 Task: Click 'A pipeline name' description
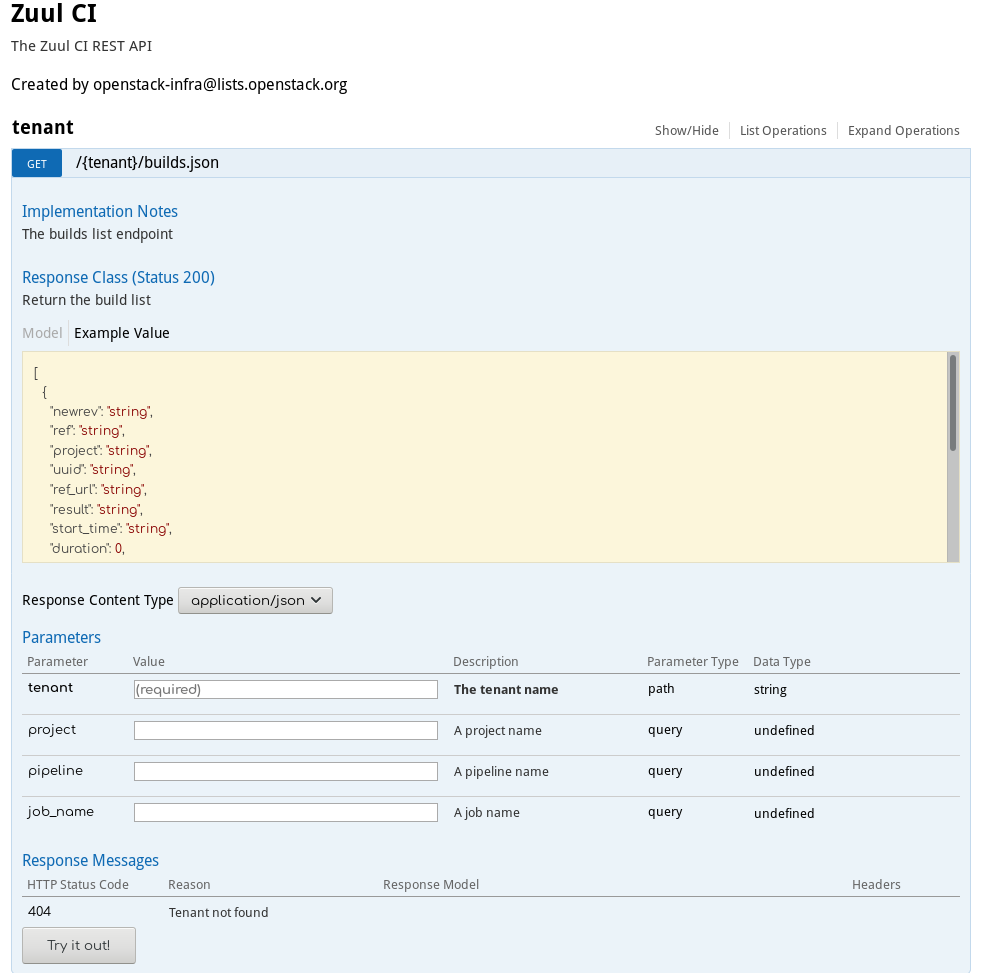pyautogui.click(x=501, y=771)
